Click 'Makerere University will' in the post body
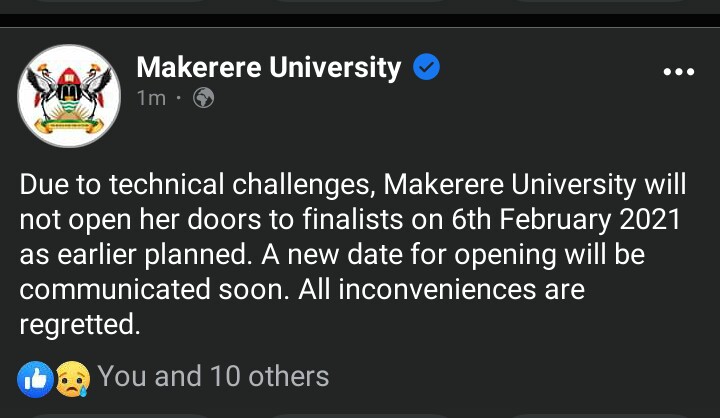The height and width of the screenshot is (418, 720). 534,185
